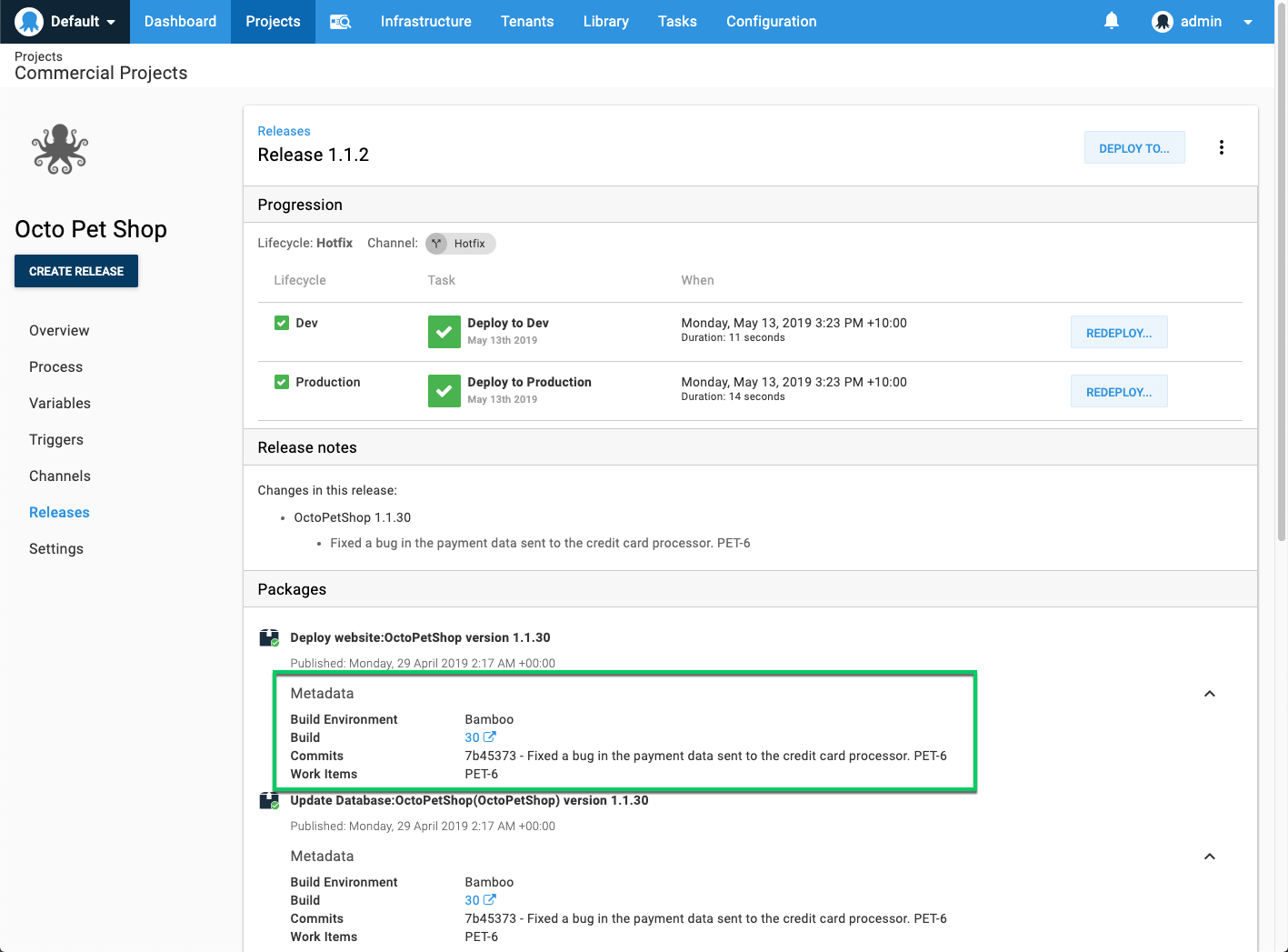Open the project search icon in the navigation bar
The height and width of the screenshot is (952, 1288).
[340, 21]
